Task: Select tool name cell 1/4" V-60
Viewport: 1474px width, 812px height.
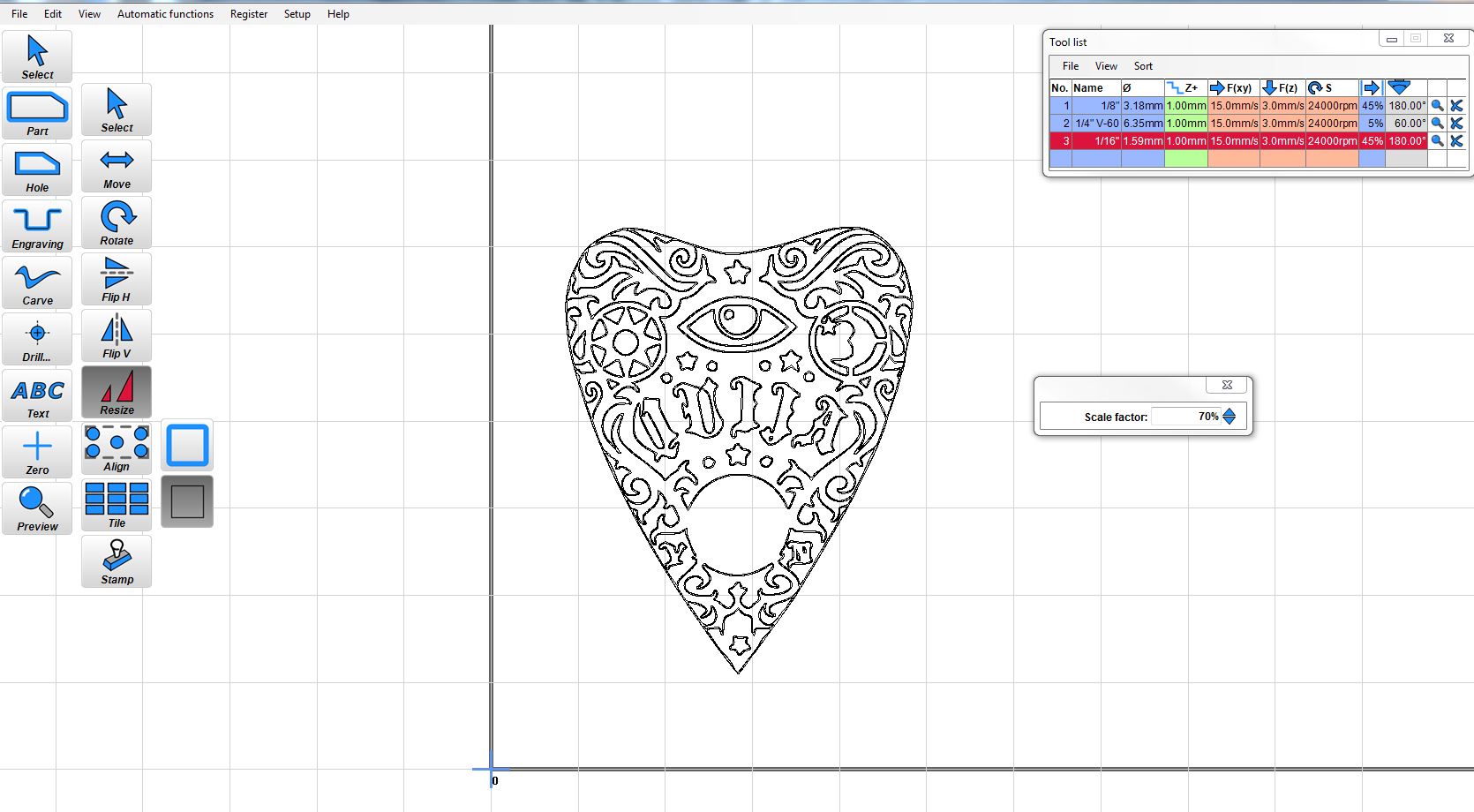Action: click(1095, 124)
